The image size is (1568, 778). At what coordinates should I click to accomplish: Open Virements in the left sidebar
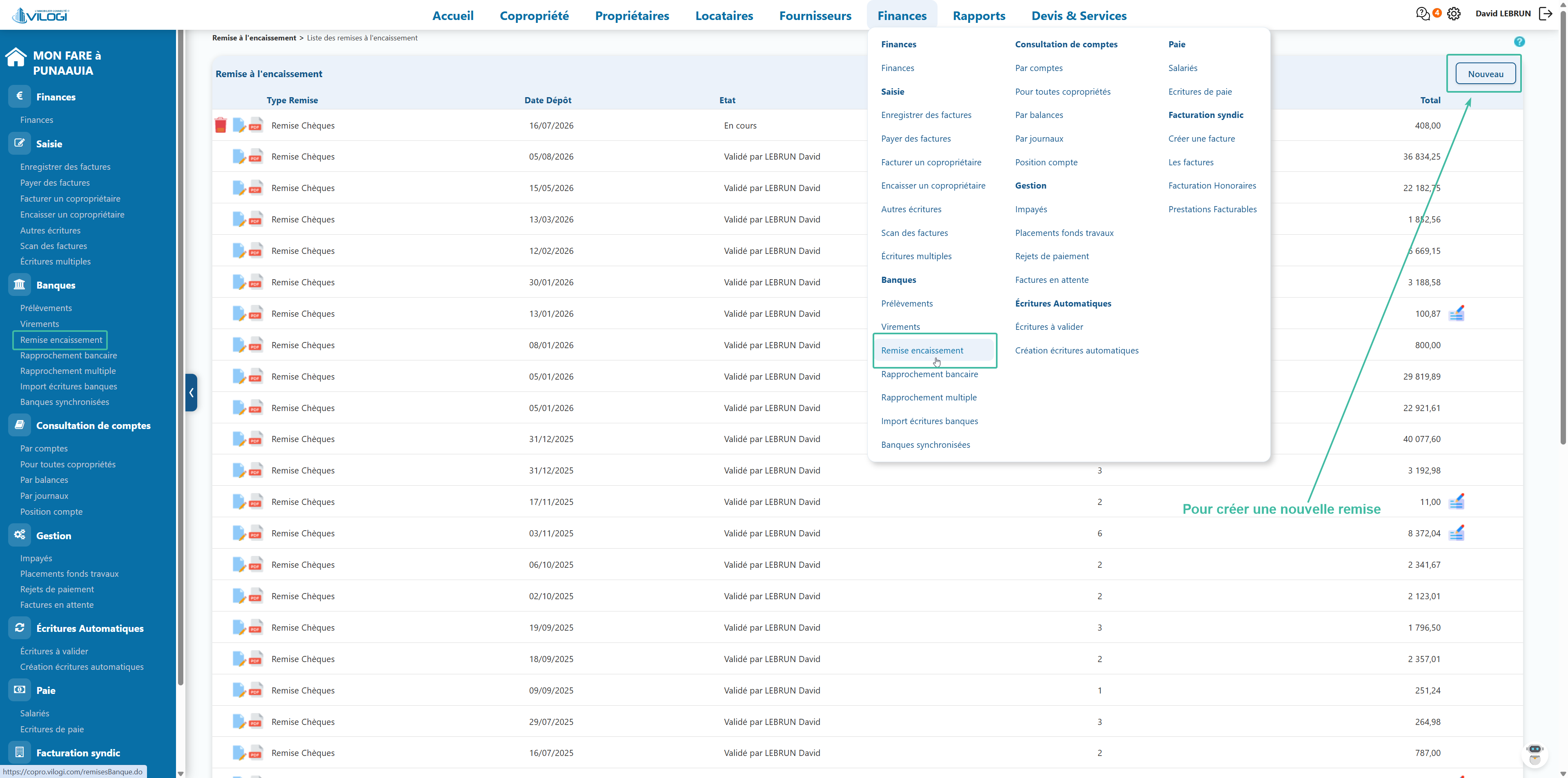[40, 324]
